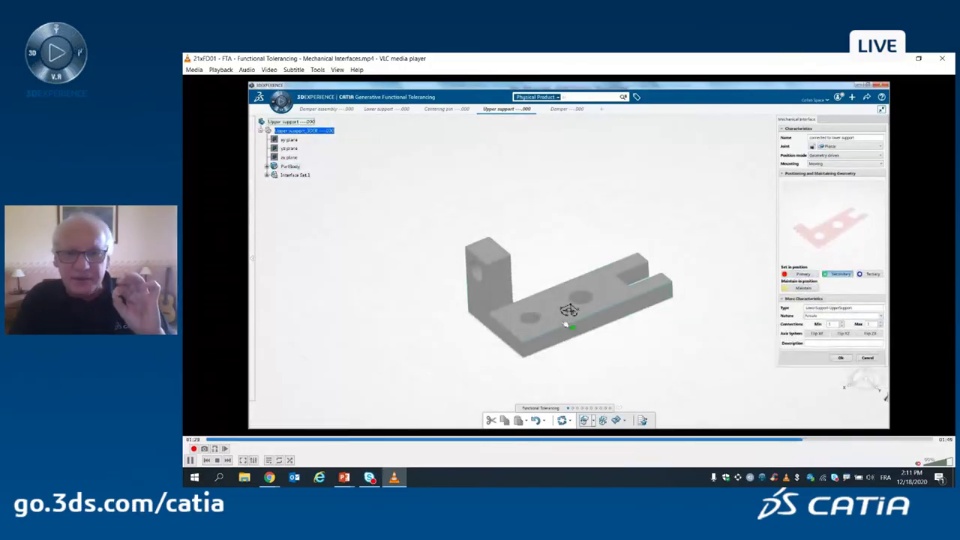The height and width of the screenshot is (540, 960).
Task: Skip to previous media in VLC
Action: pyautogui.click(x=206, y=460)
